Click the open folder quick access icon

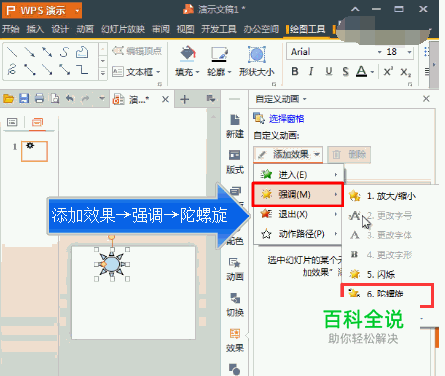pyautogui.click(x=8, y=99)
